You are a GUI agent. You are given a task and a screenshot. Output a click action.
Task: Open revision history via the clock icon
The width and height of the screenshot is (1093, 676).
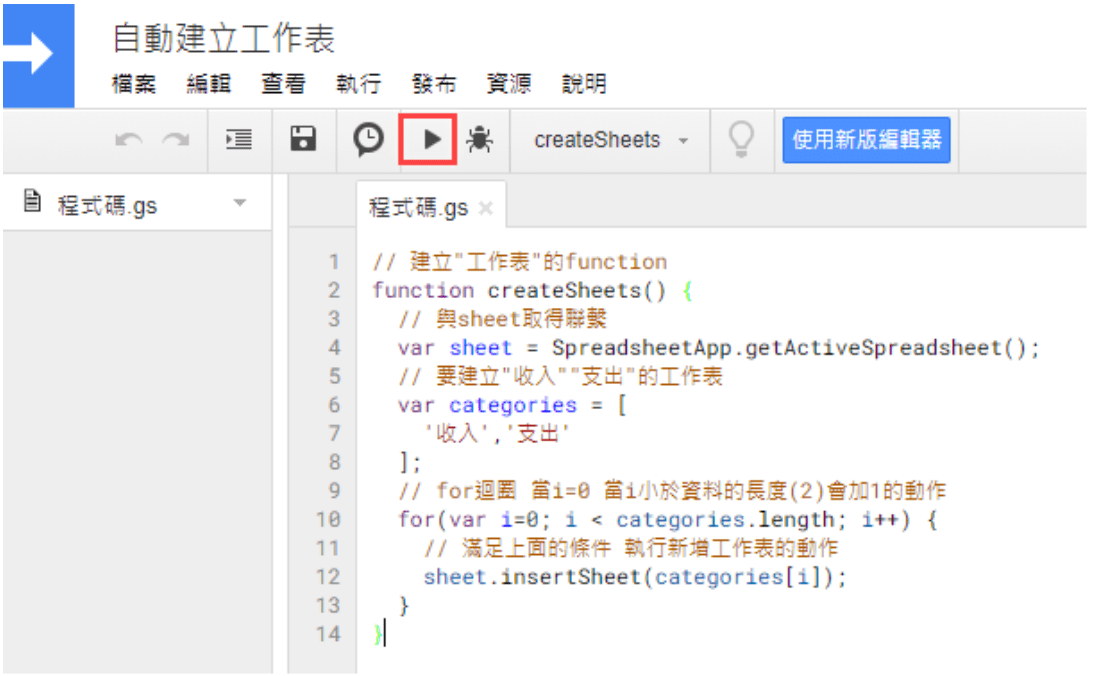367,140
